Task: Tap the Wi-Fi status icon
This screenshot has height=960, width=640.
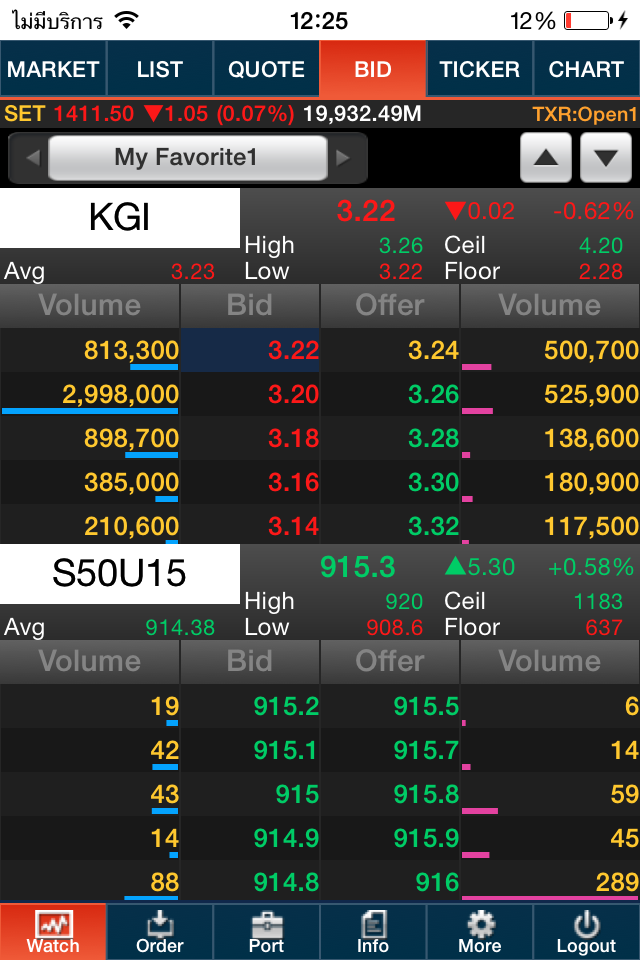Action: pos(127,20)
